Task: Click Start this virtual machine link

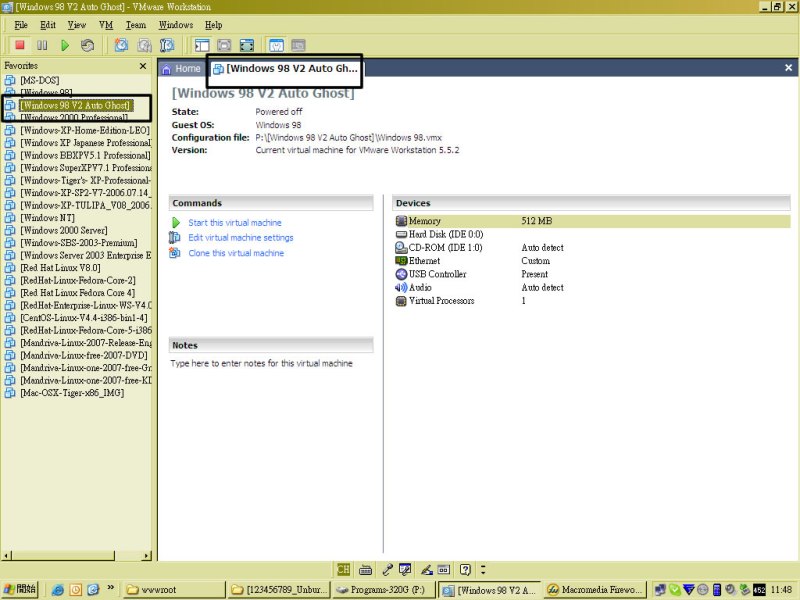Action: click(235, 223)
